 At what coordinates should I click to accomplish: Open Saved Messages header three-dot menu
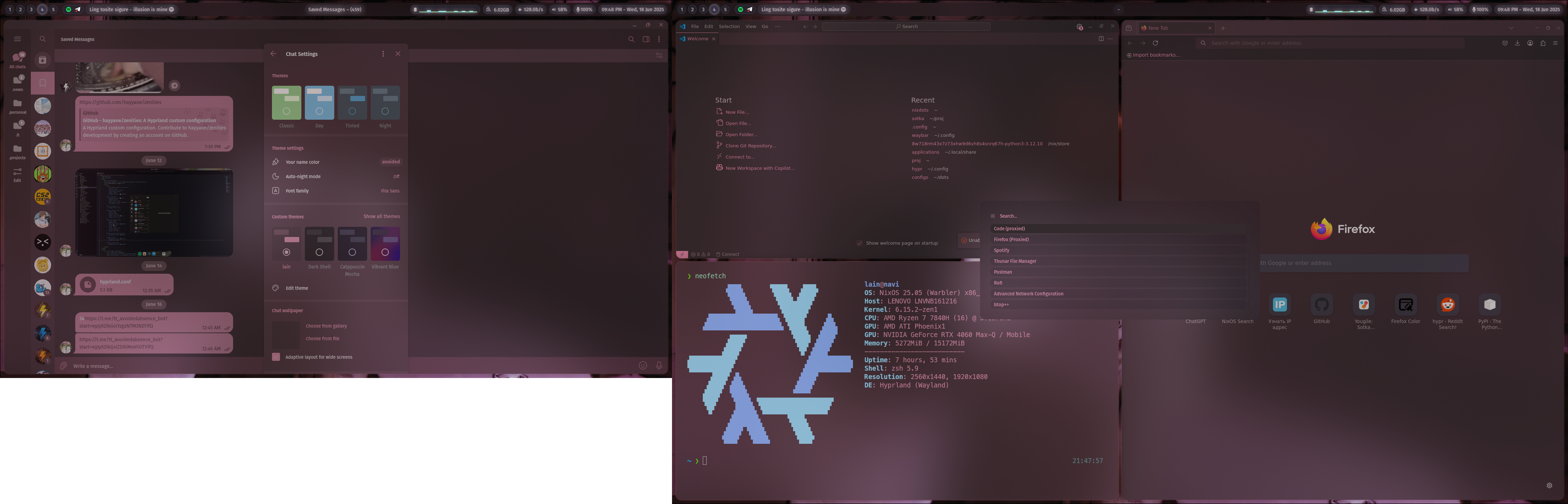[659, 40]
